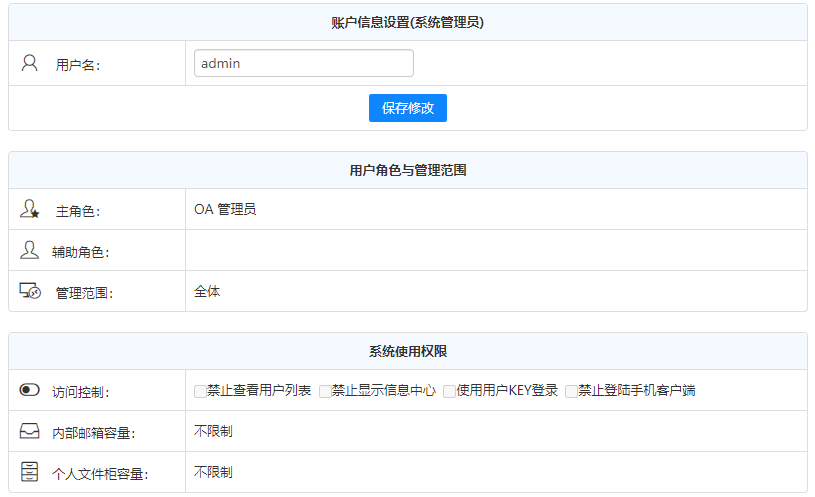Click the 不限制 value for 内部邮箱容量

click(x=213, y=431)
